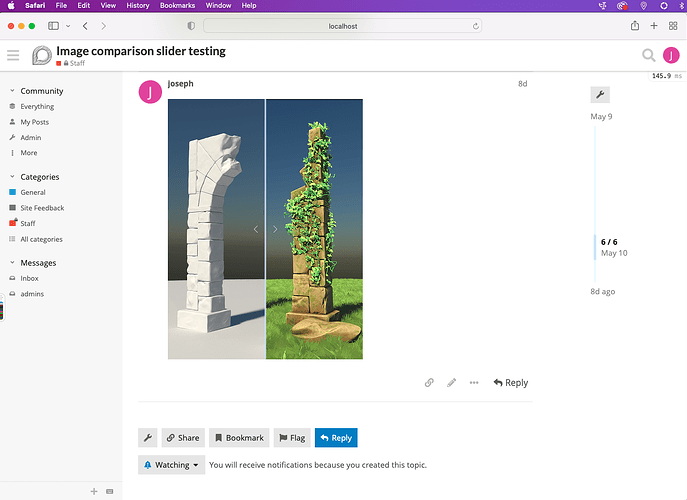Screen dimensions: 687x500
Task: Open the Watching notification level dropdown
Action: pyautogui.click(x=171, y=465)
